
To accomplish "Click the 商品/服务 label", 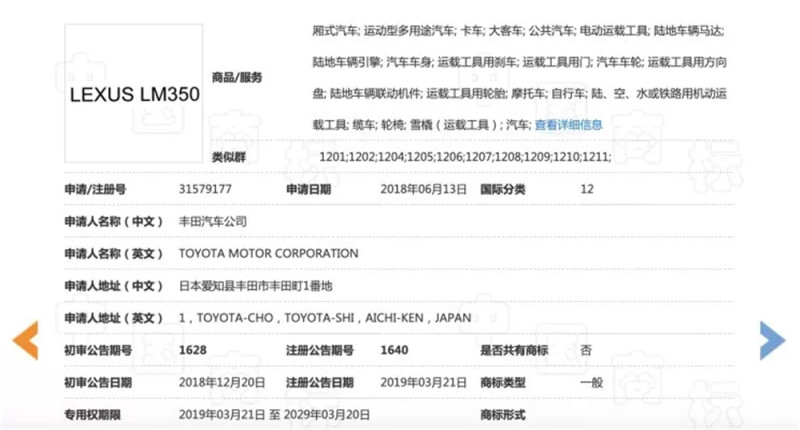I will click(237, 77).
